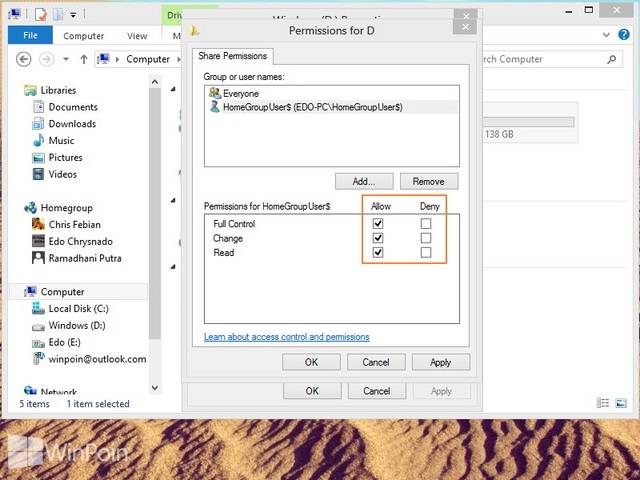Click the Everyone group icon

point(215,93)
